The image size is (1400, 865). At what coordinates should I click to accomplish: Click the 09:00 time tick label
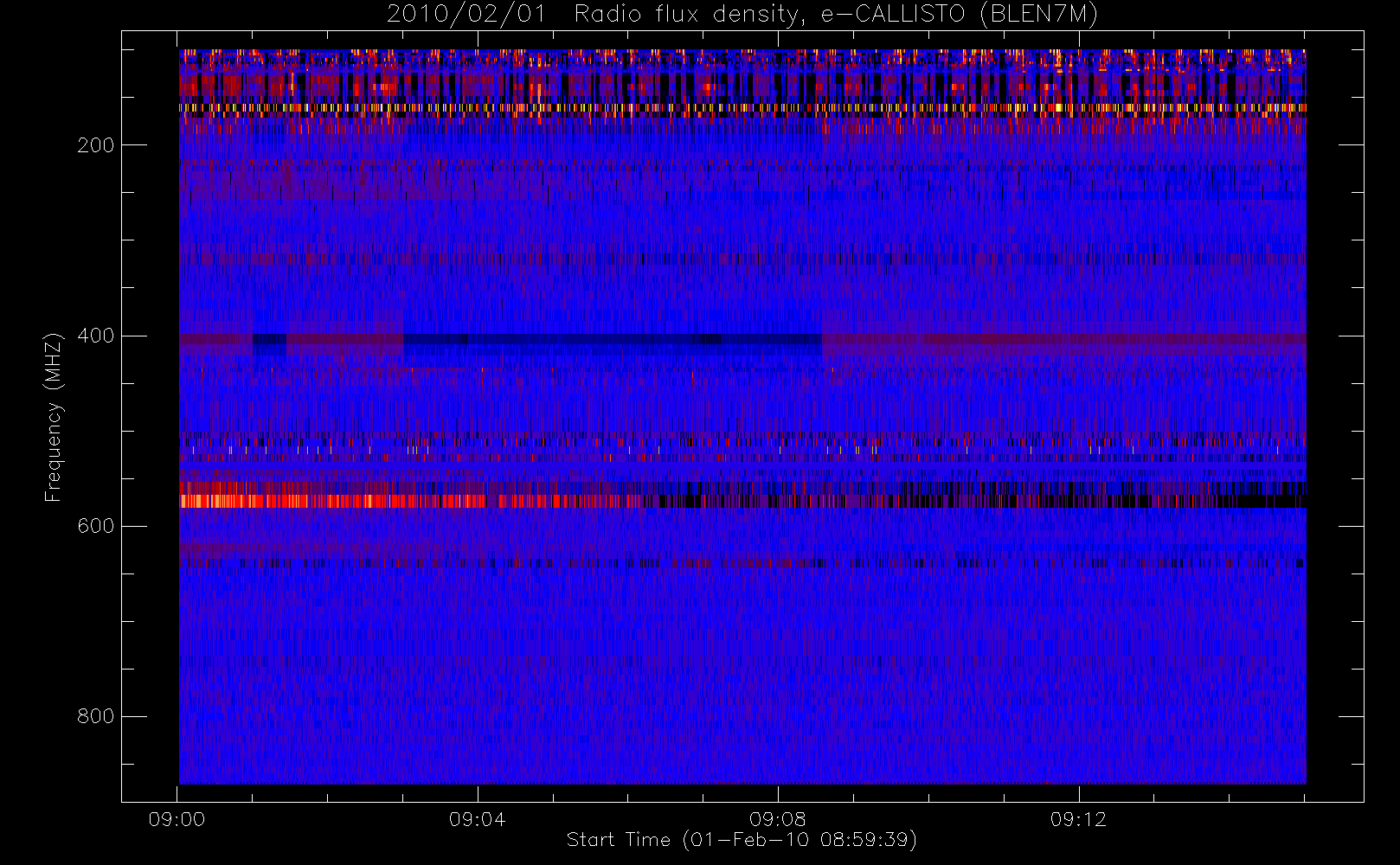177,819
